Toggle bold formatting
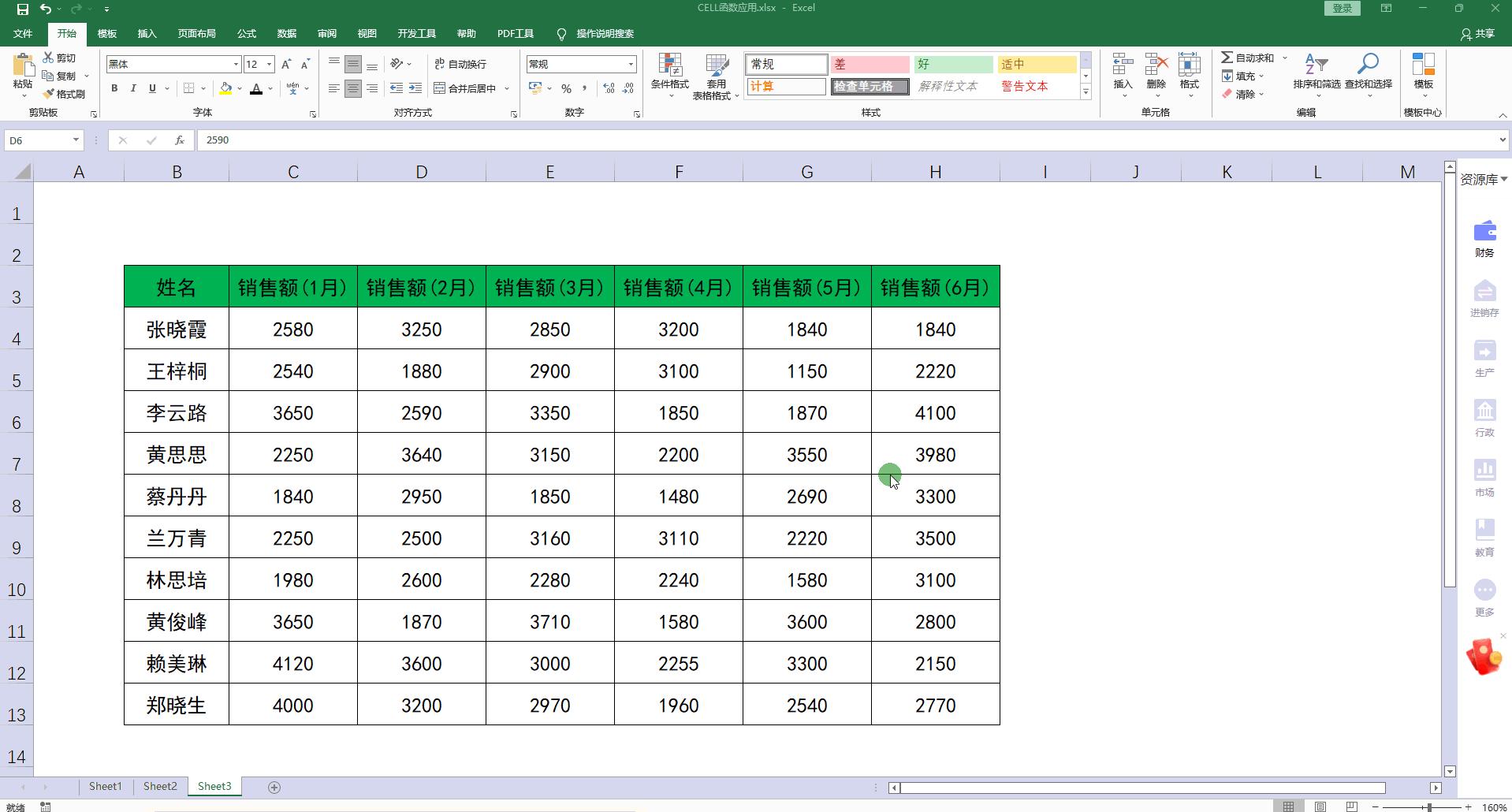This screenshot has width=1512, height=812. pyautogui.click(x=114, y=88)
